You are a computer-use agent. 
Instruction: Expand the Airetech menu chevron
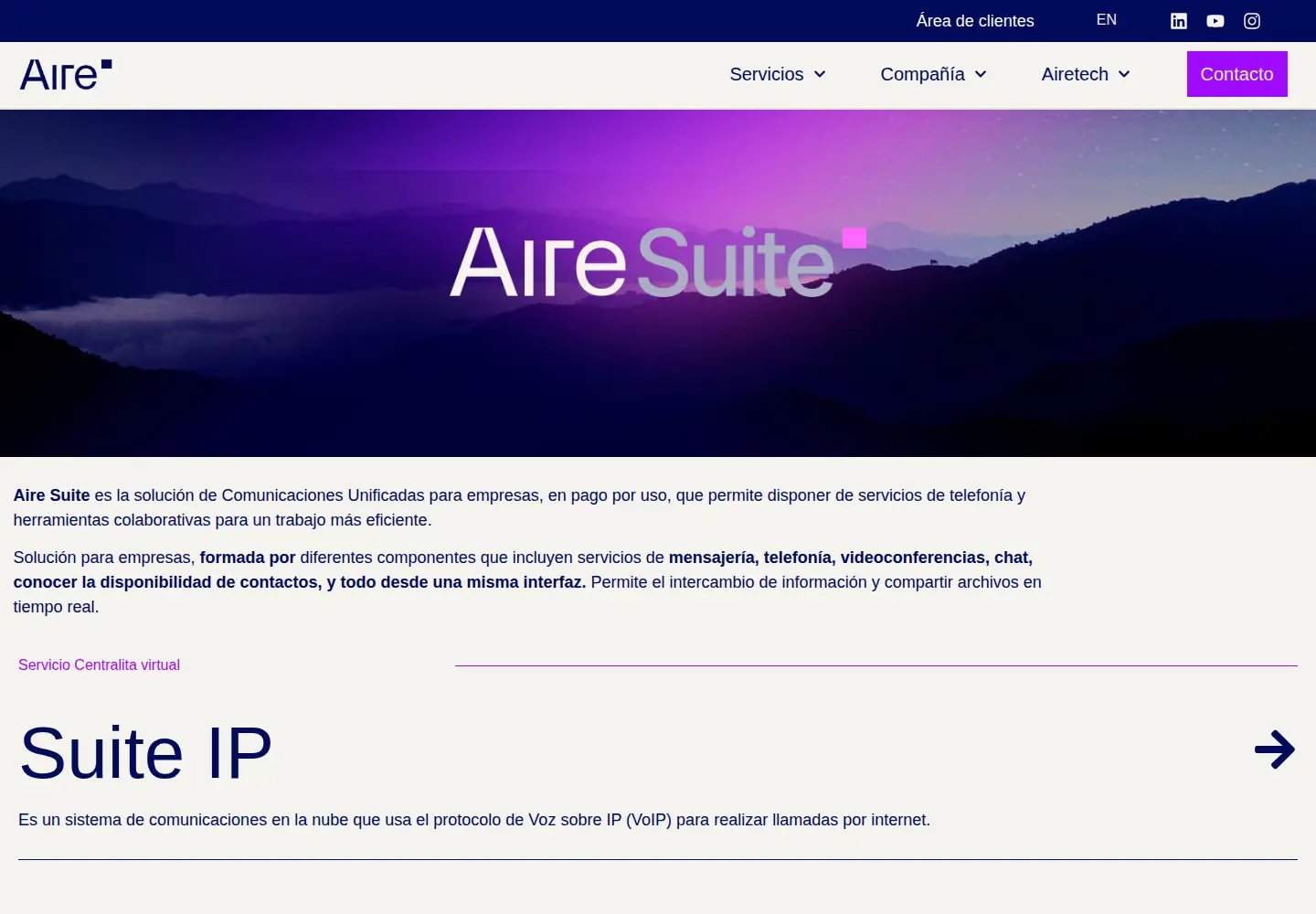click(1124, 74)
